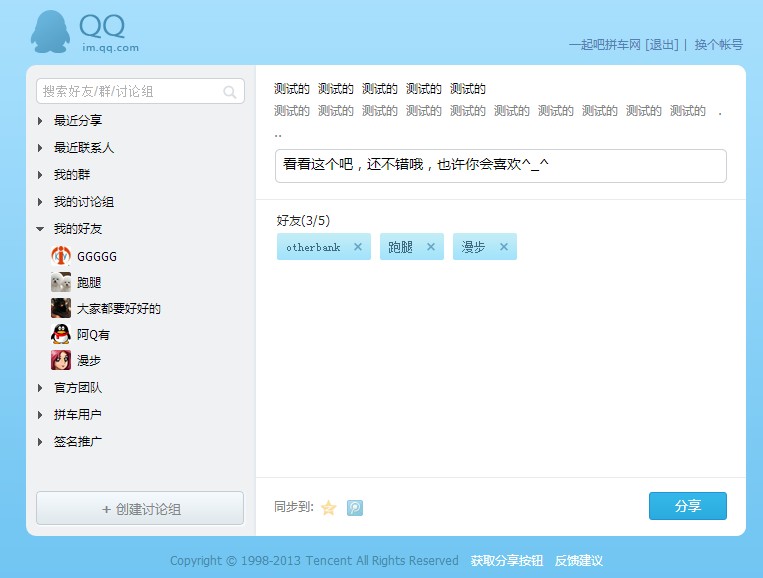
Task: Click 阿Q有 penguin avatar
Action: (x=61, y=334)
